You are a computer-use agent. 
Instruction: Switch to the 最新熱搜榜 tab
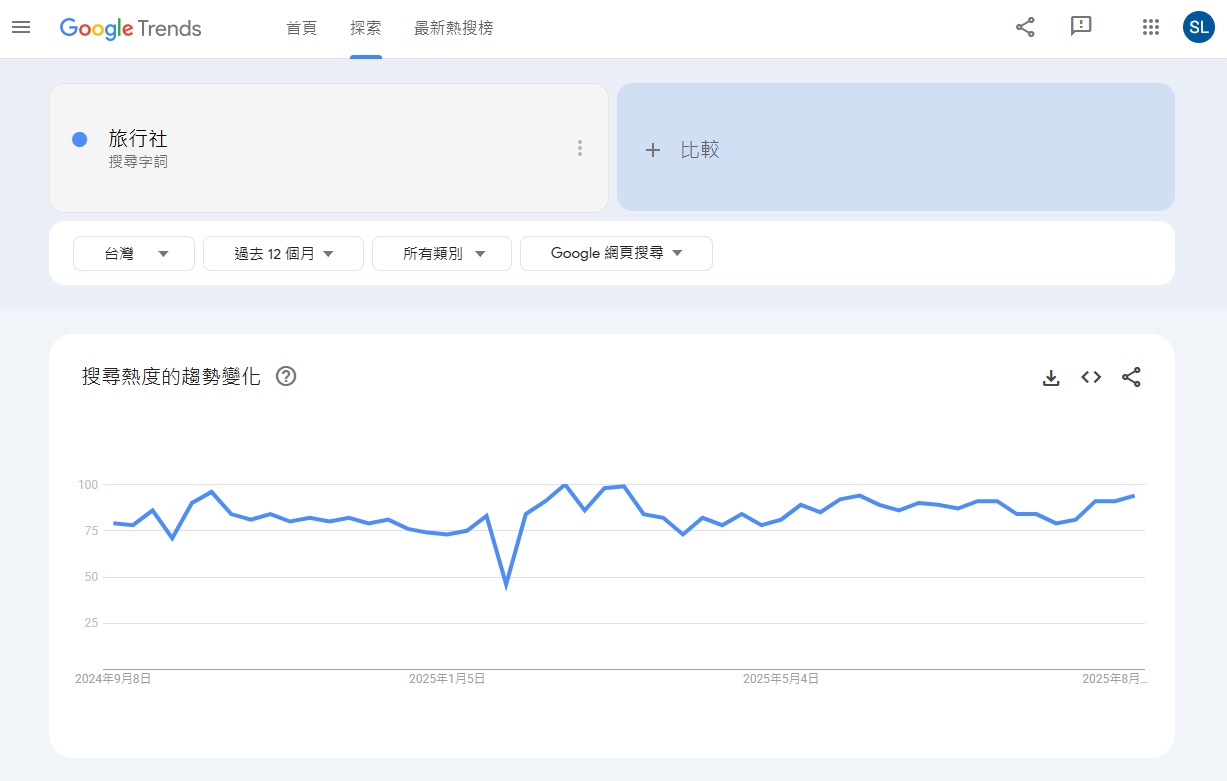[453, 28]
